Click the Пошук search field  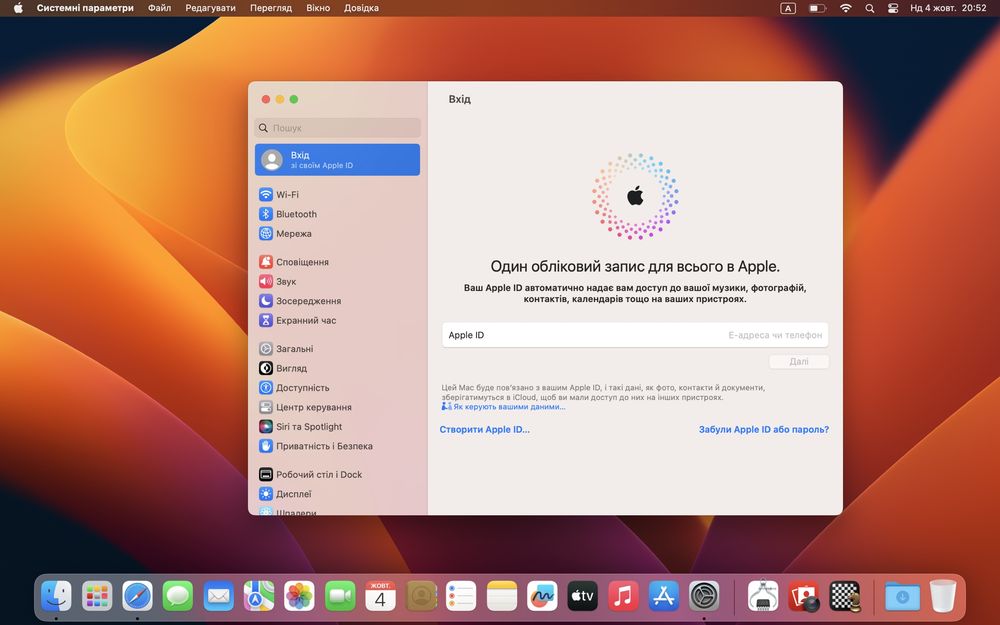click(x=337, y=128)
